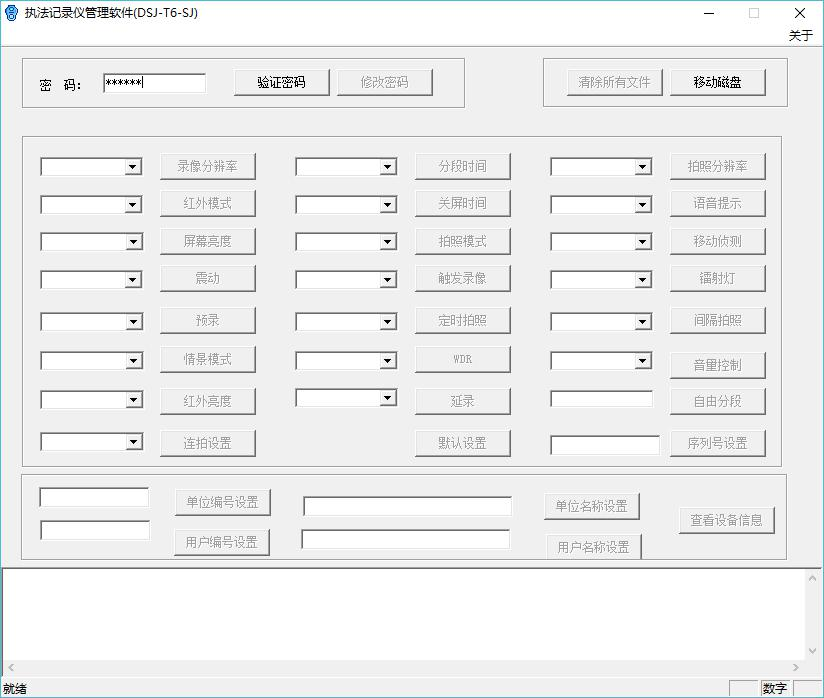824x698 pixels.
Task: Expand the 拍照分辨率 dropdown list
Action: click(643, 167)
